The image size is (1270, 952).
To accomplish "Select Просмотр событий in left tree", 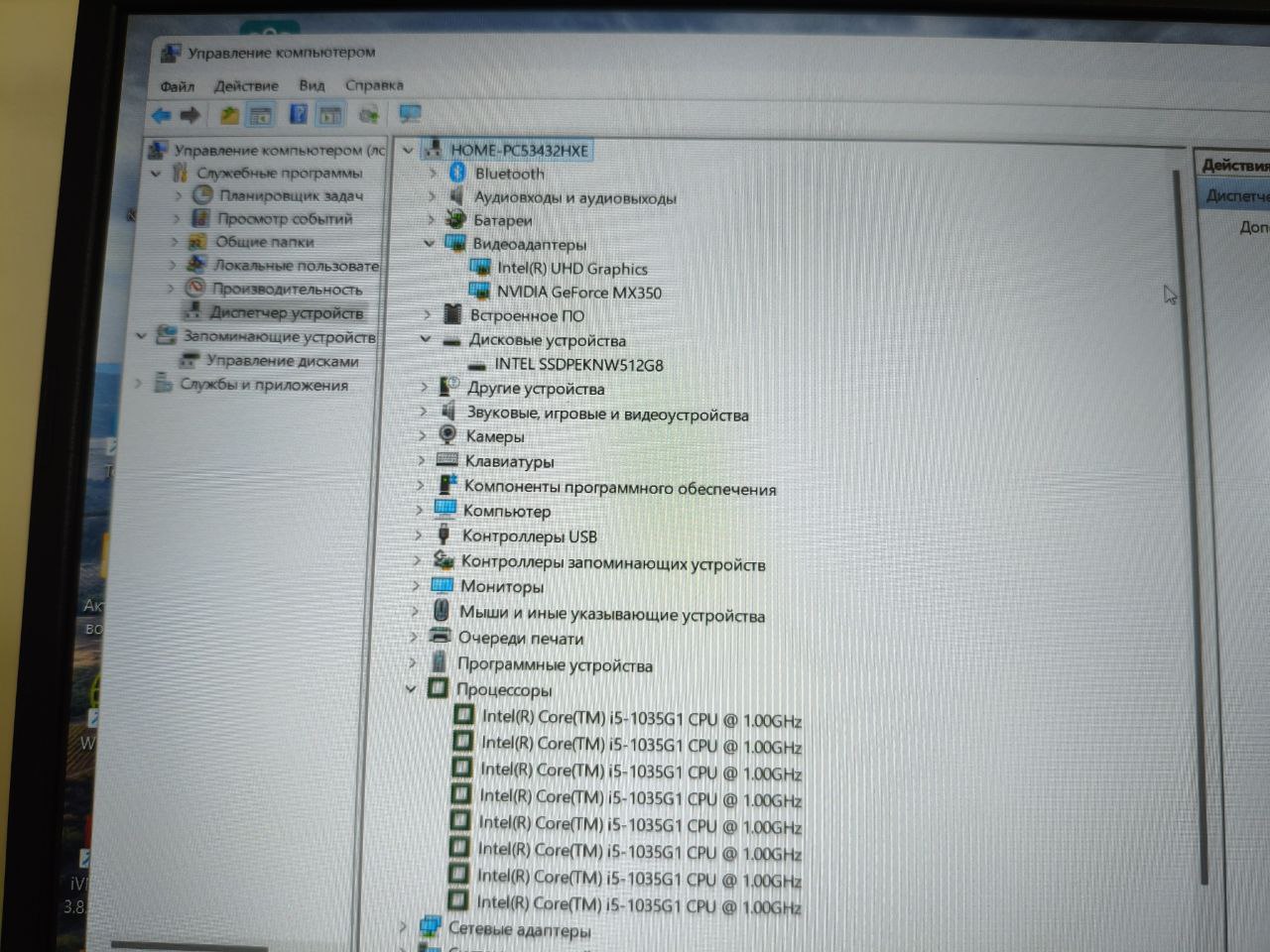I will (285, 218).
